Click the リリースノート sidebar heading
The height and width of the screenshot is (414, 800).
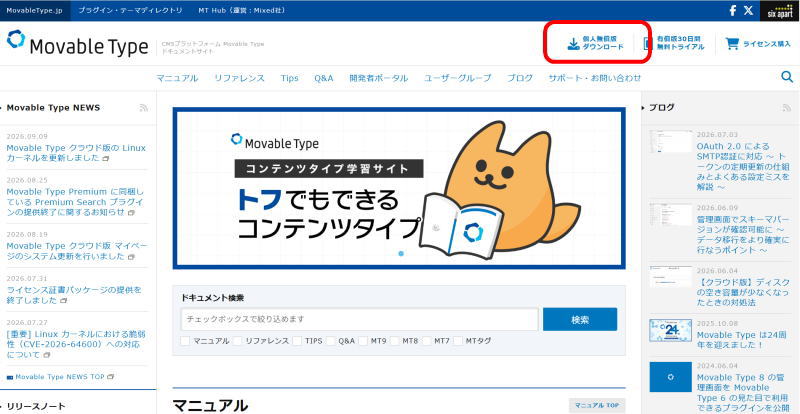[x=36, y=406]
